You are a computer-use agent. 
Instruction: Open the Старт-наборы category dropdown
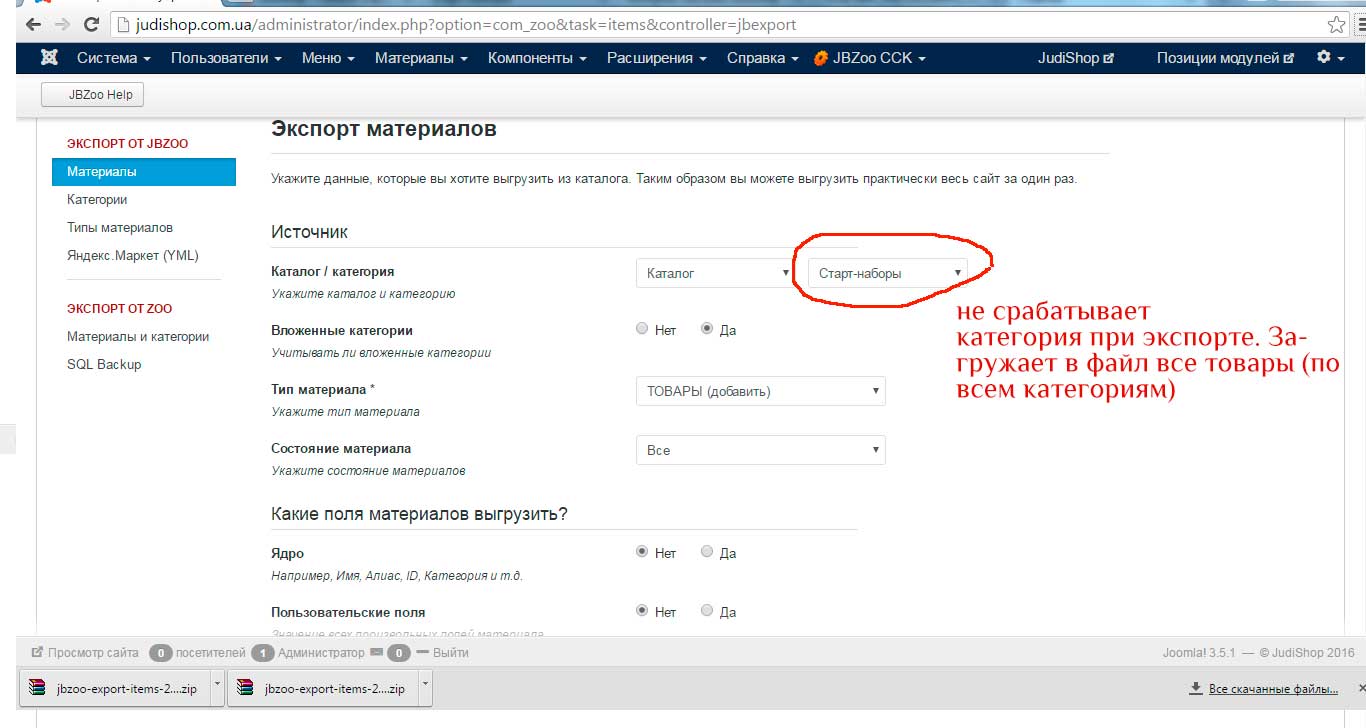coord(887,273)
